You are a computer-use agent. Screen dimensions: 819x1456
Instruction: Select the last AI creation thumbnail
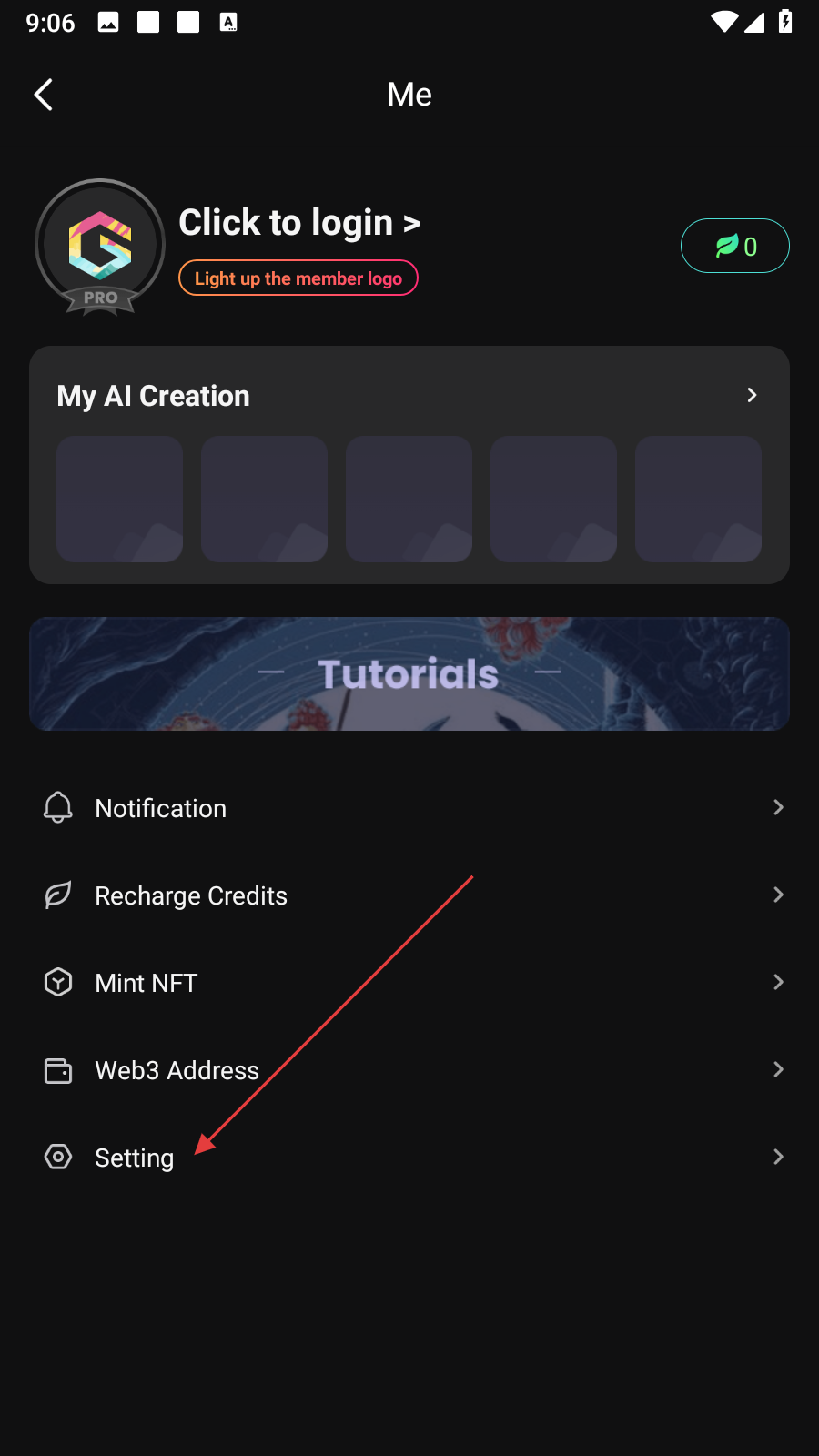pyautogui.click(x=698, y=499)
